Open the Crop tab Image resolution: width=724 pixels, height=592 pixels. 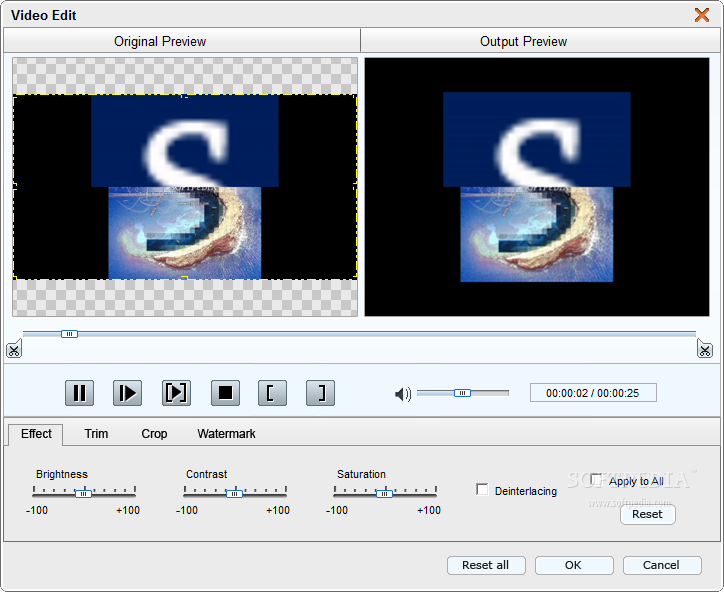coord(154,434)
